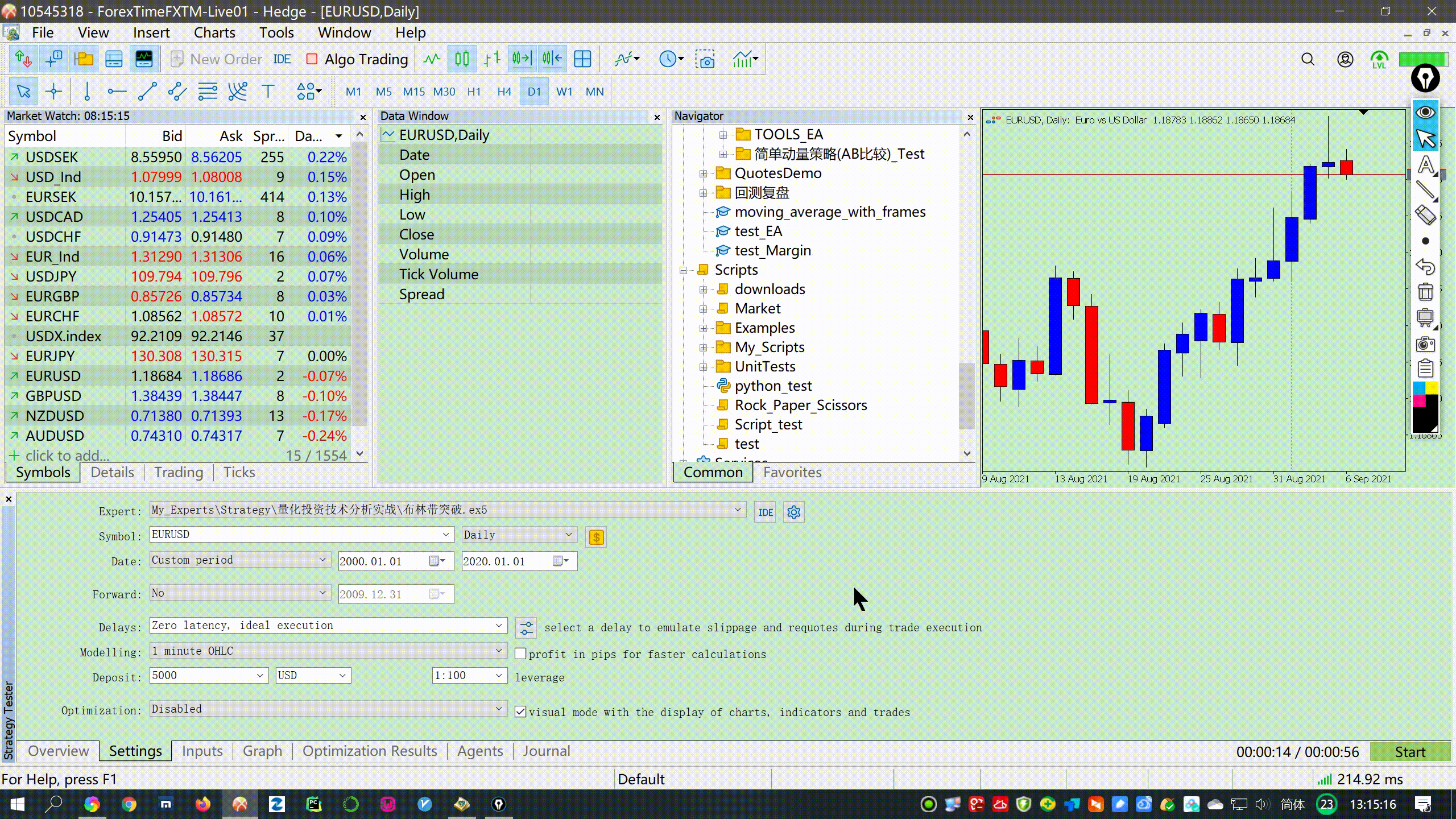Open the Insert menu

tap(151, 32)
